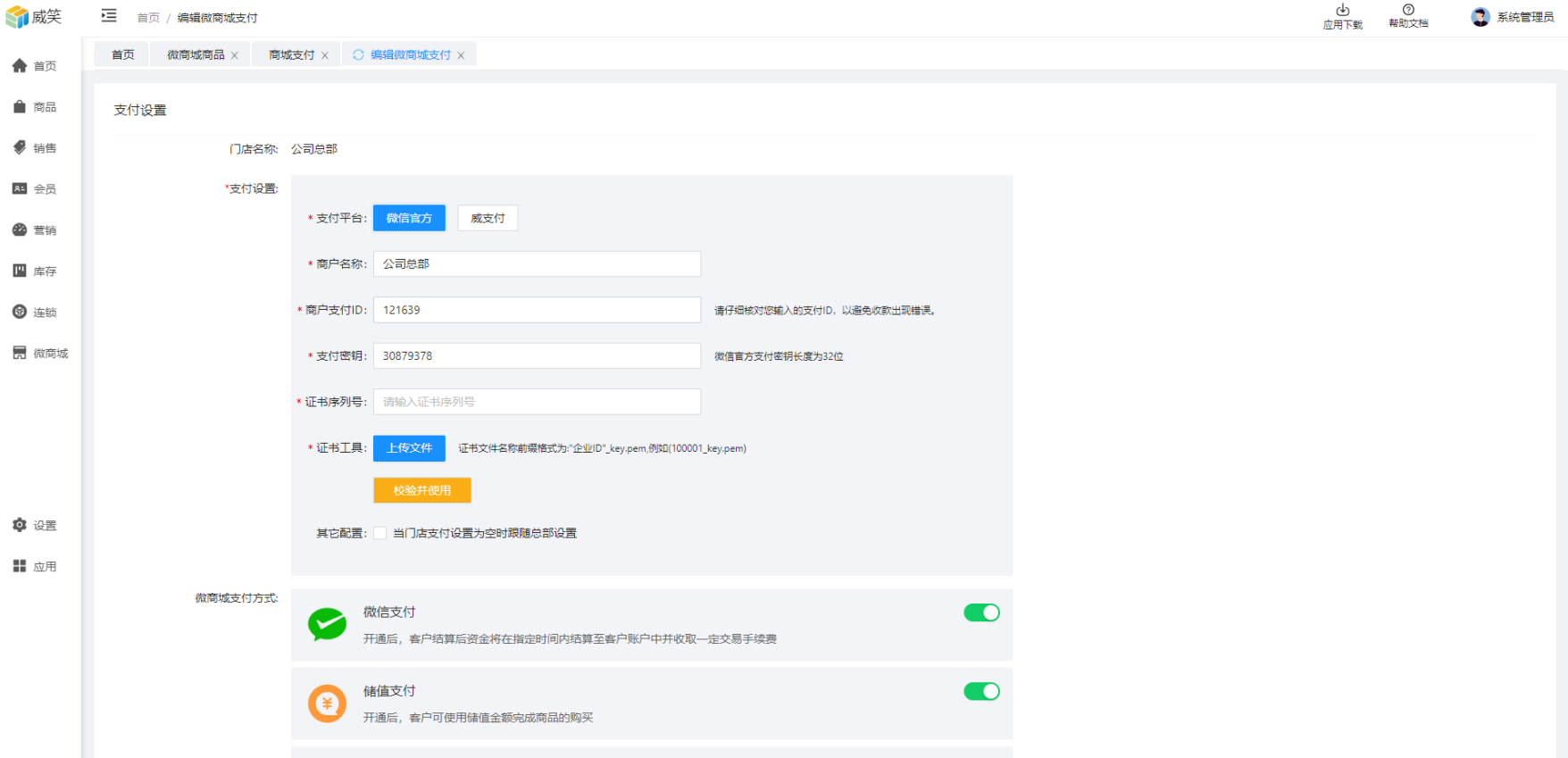Viewport: 1568px width, 758px height.
Task: Select 威支付 as payment platform
Action: [488, 219]
